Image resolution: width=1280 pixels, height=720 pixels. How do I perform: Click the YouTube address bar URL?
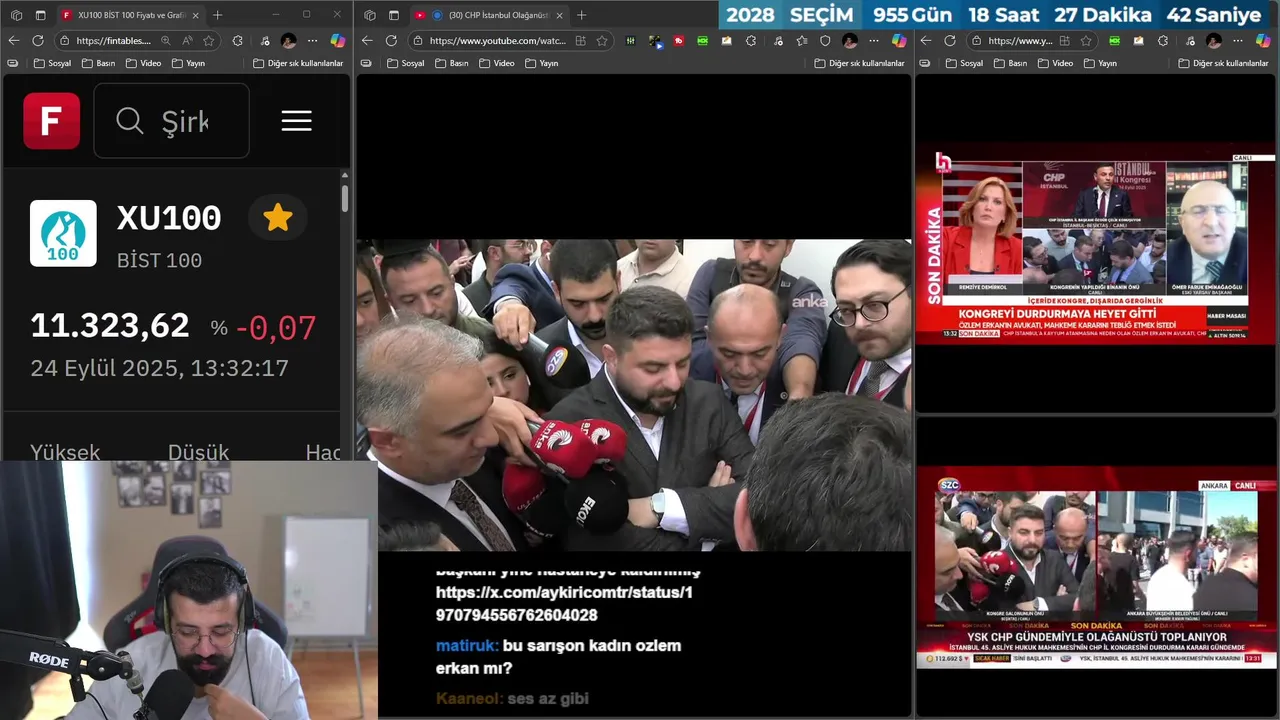tap(497, 41)
